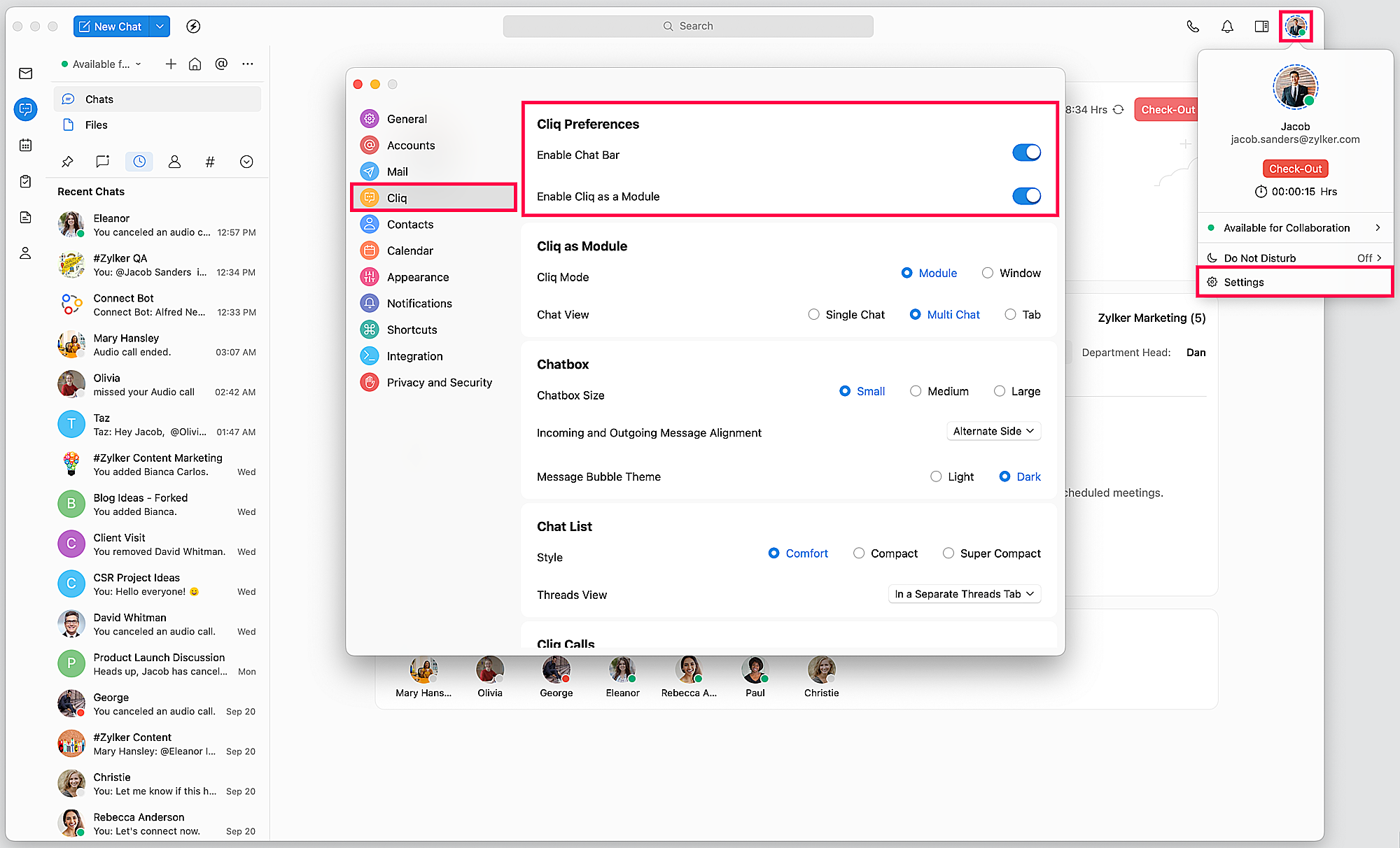Click the pinned chats pin icon
1400x848 pixels.
pyautogui.click(x=67, y=162)
